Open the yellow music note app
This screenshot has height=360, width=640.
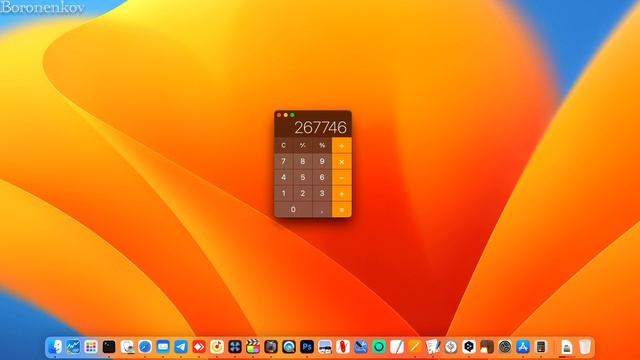point(217,347)
